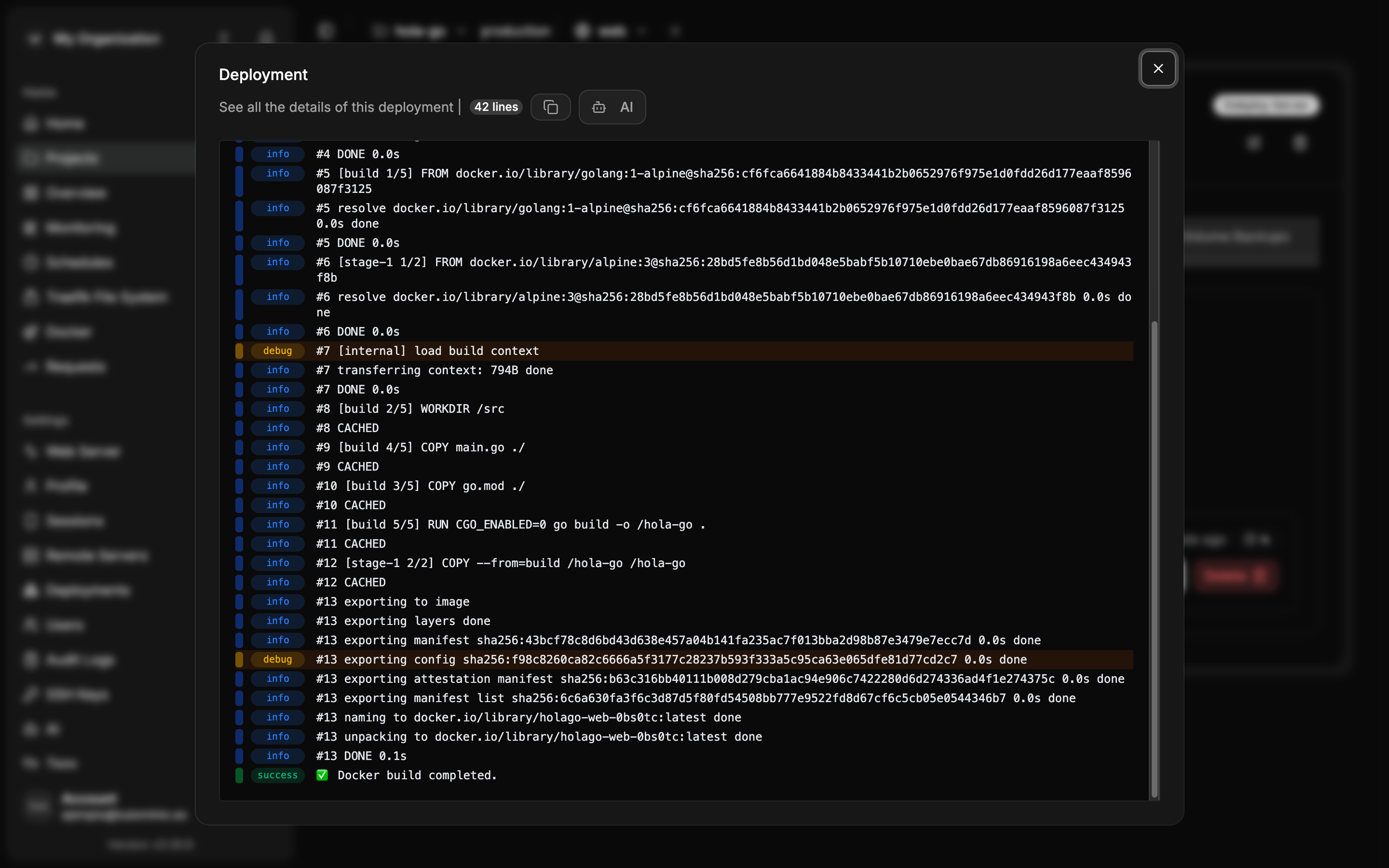Close the Deployment dialog
This screenshot has height=868, width=1389.
1158,68
